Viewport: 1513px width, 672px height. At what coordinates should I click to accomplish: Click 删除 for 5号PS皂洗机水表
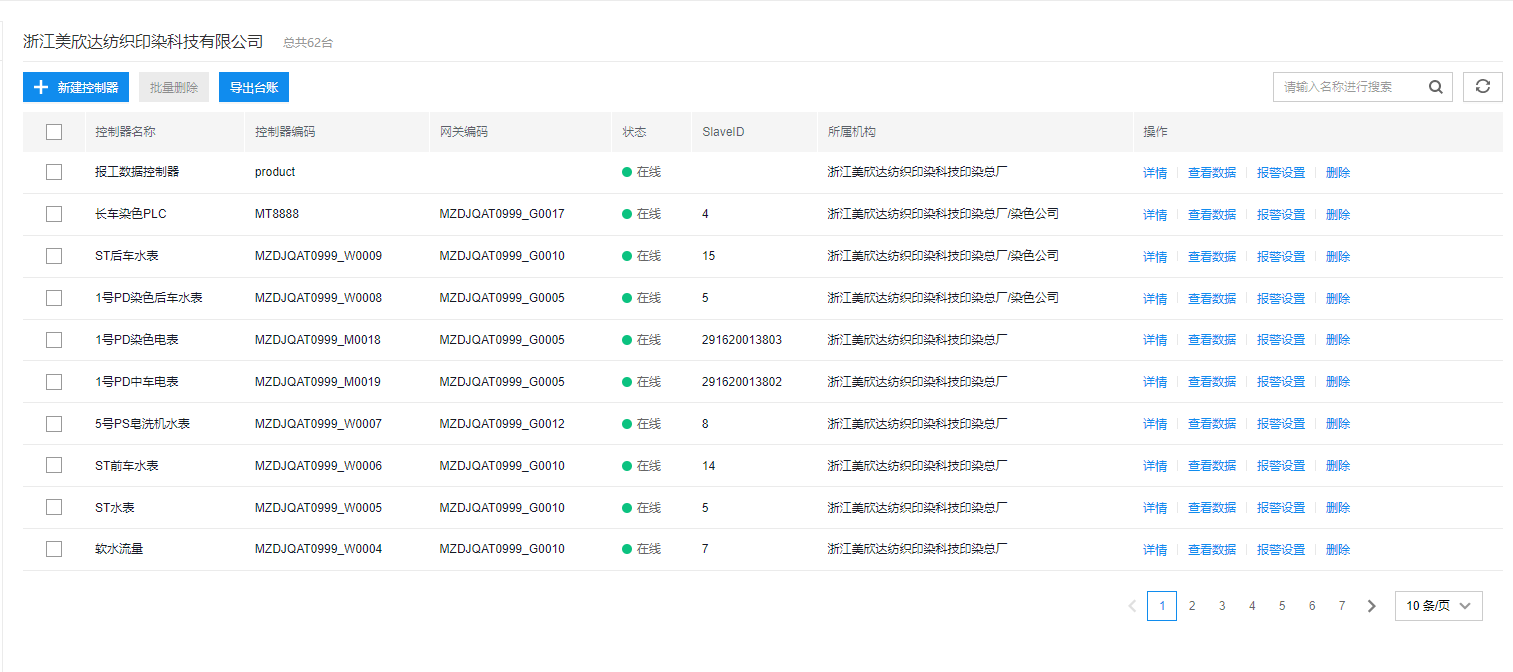coord(1338,424)
